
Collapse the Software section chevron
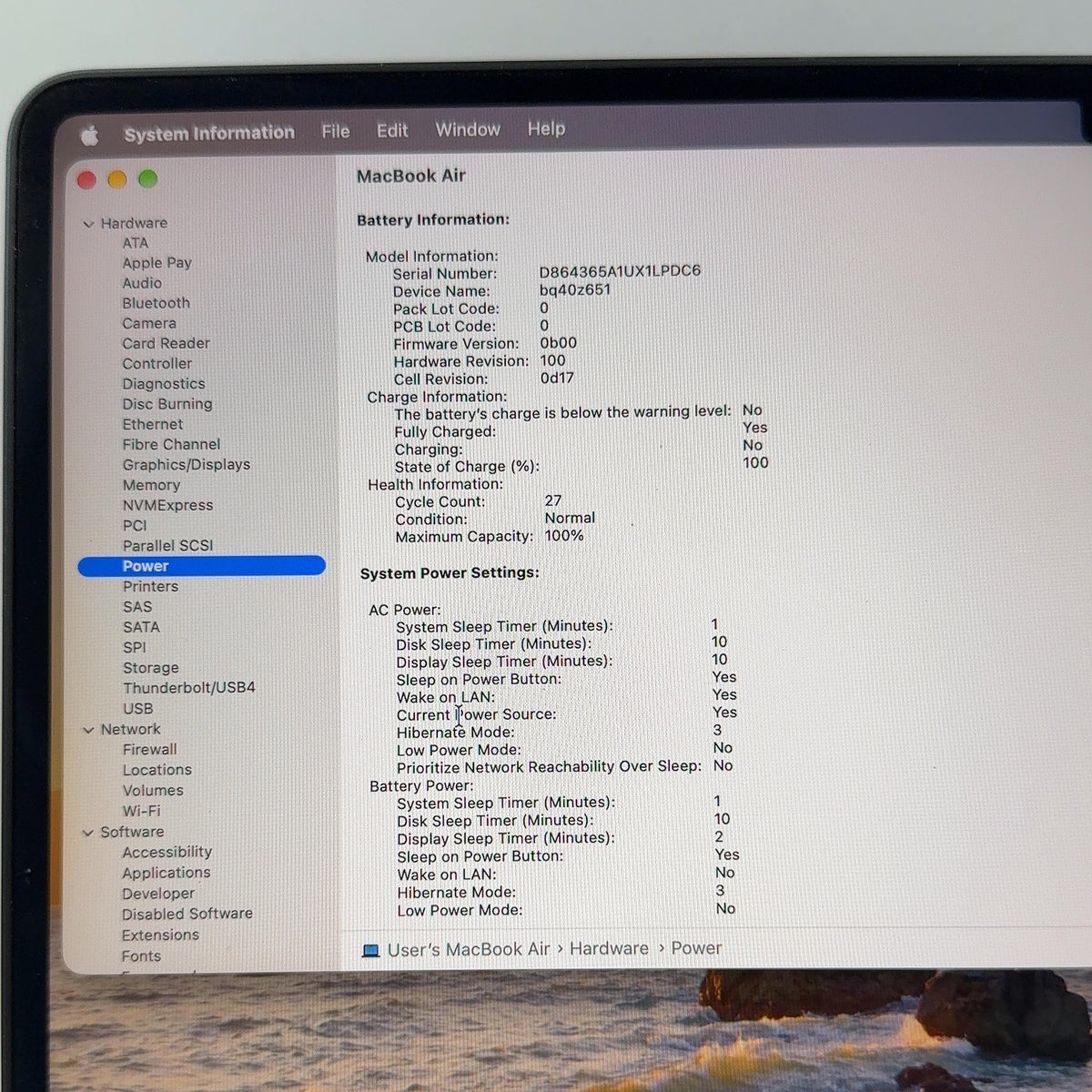(88, 833)
